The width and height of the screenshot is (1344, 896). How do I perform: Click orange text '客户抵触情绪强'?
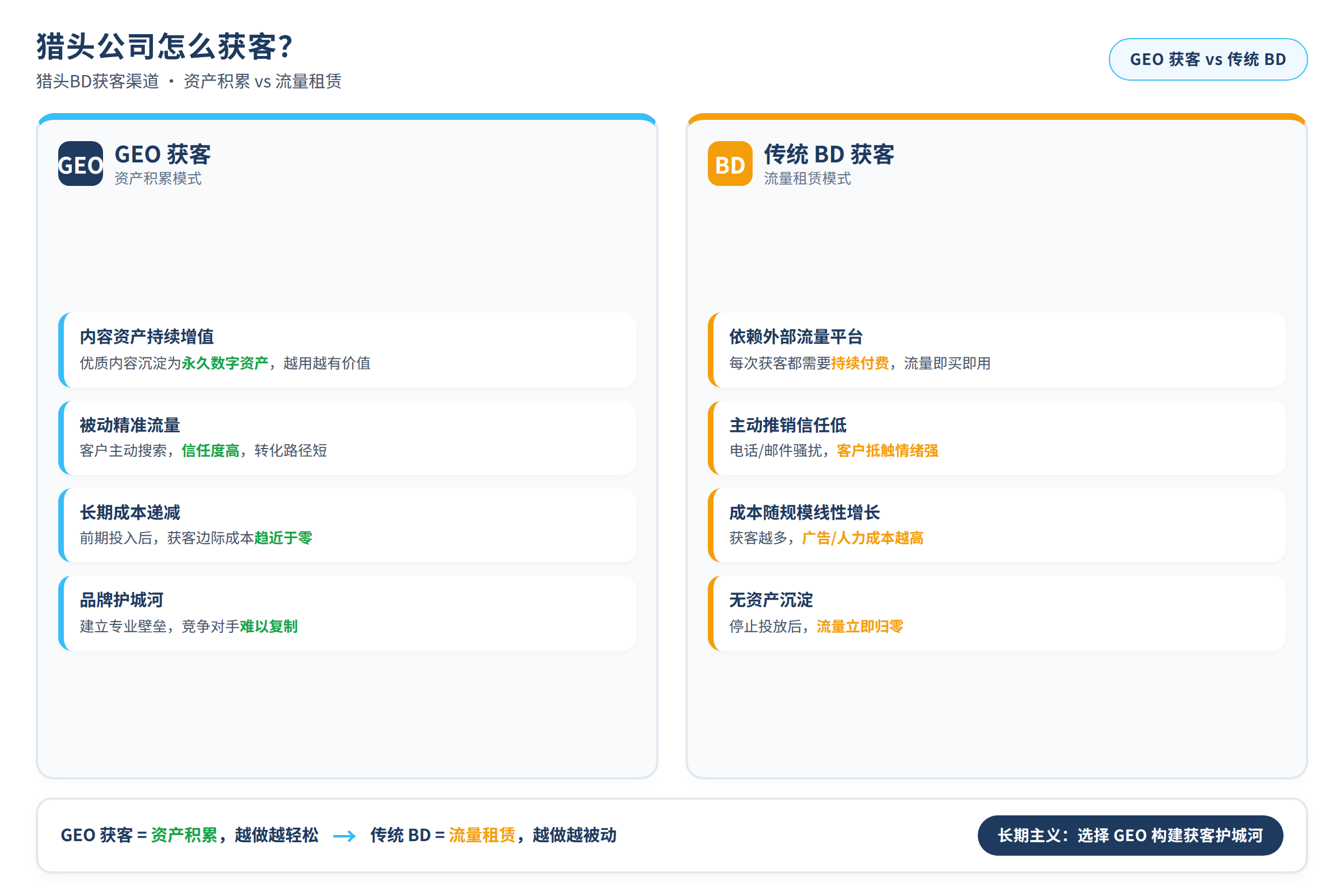888,450
